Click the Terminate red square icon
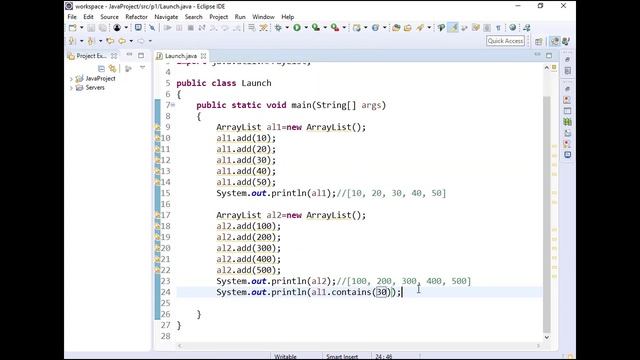Screen dimensions: 640x360 point(191,28)
